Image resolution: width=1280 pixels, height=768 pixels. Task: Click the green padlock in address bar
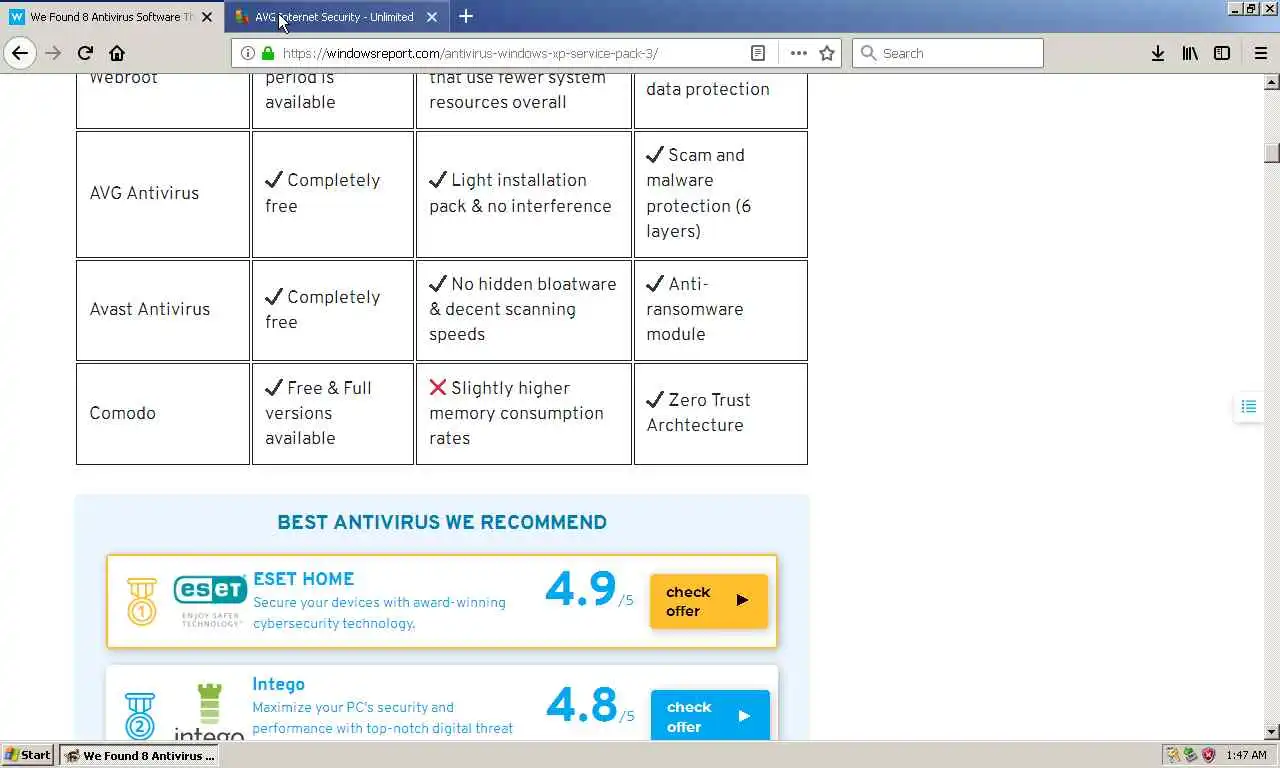(x=267, y=53)
